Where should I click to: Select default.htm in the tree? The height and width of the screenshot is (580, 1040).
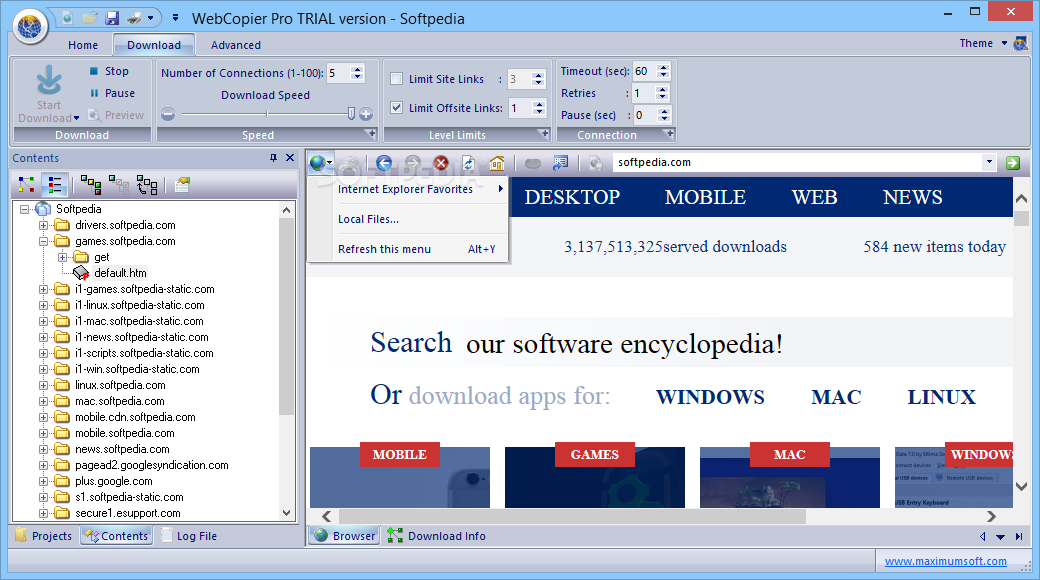[x=120, y=273]
